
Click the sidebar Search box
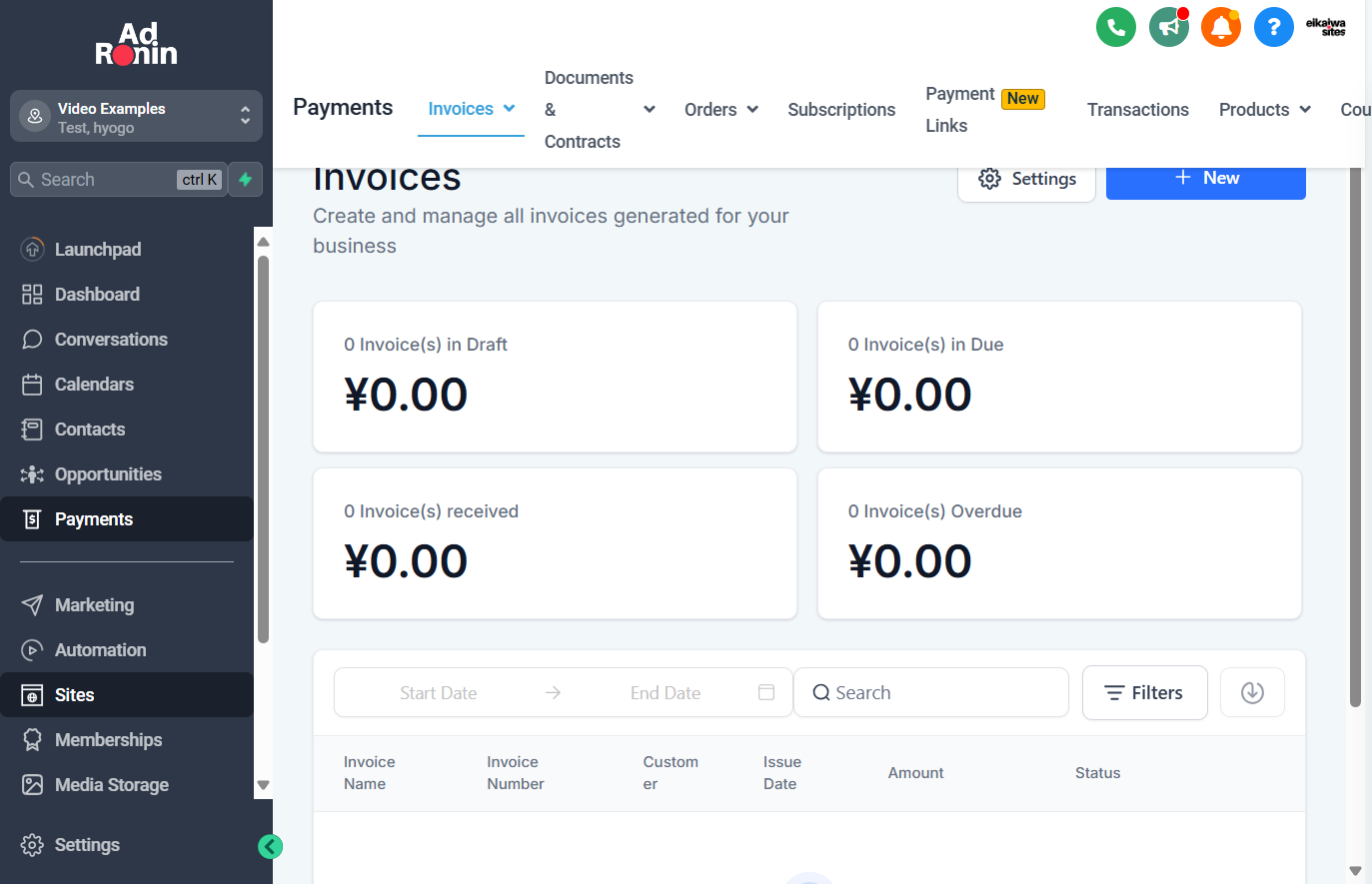coord(119,180)
